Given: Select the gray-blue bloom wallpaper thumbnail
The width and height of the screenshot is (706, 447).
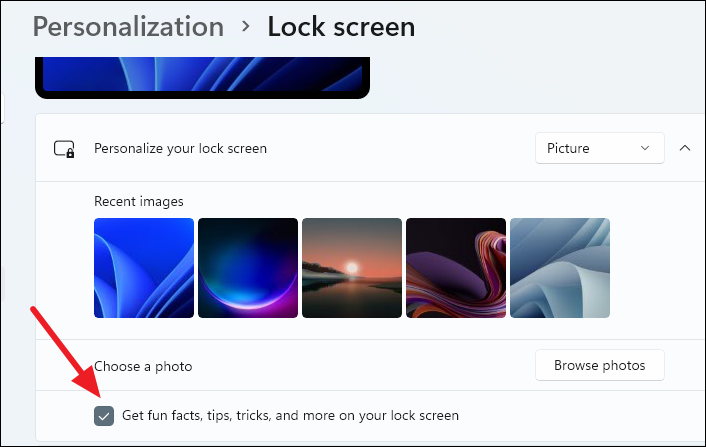Looking at the screenshot, I should coord(560,268).
